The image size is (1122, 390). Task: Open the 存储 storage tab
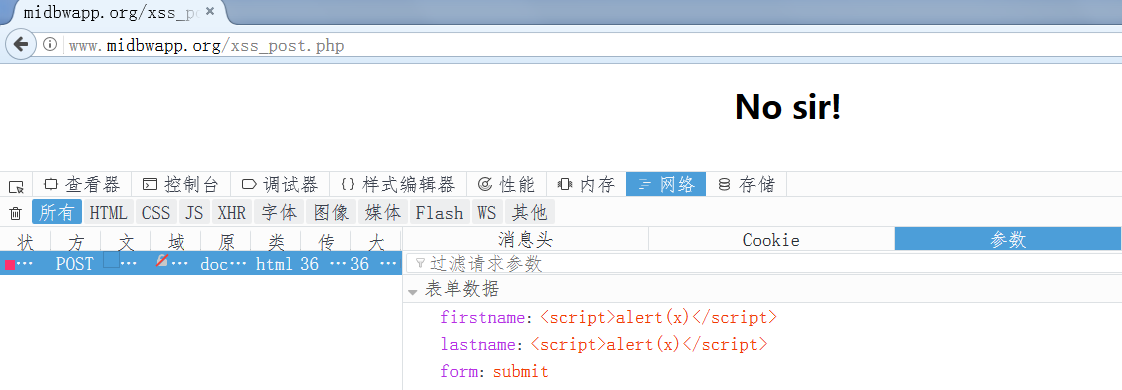pos(746,185)
